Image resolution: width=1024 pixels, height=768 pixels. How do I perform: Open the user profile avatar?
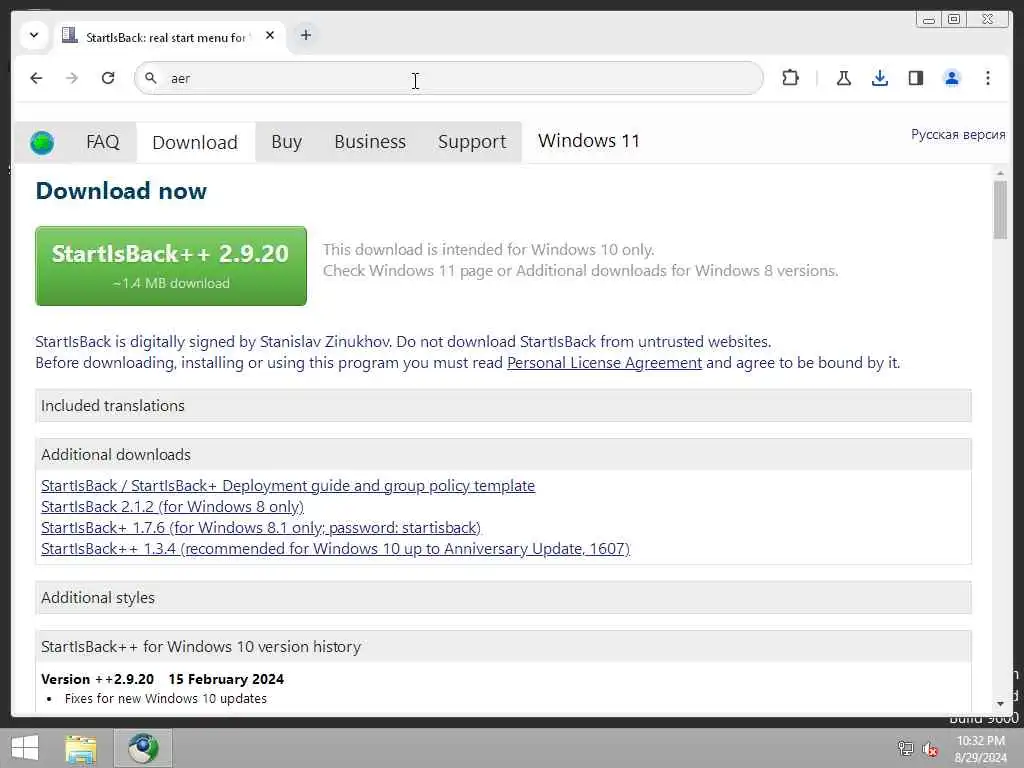click(952, 78)
